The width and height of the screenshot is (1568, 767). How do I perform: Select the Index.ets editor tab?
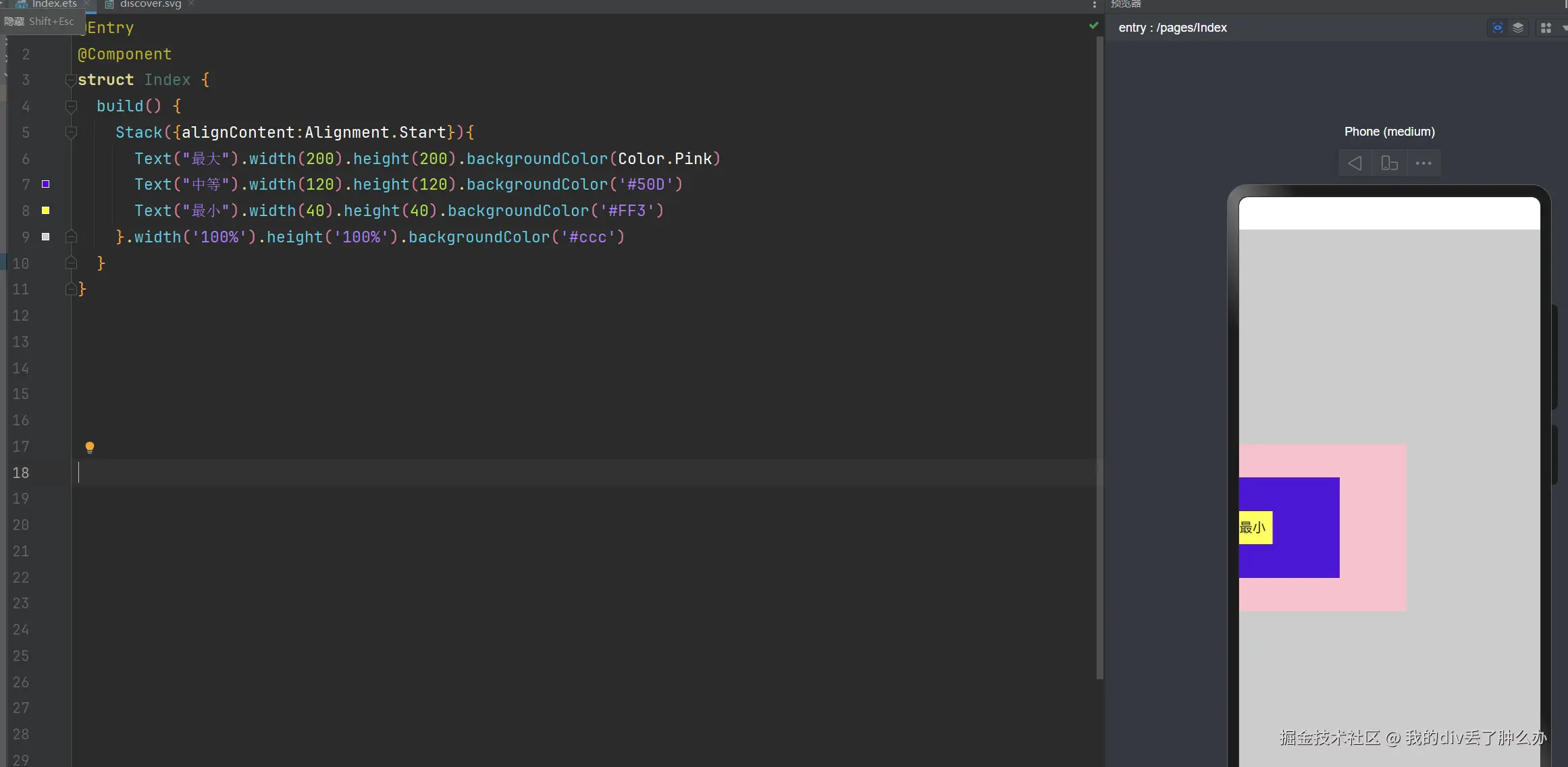54,4
